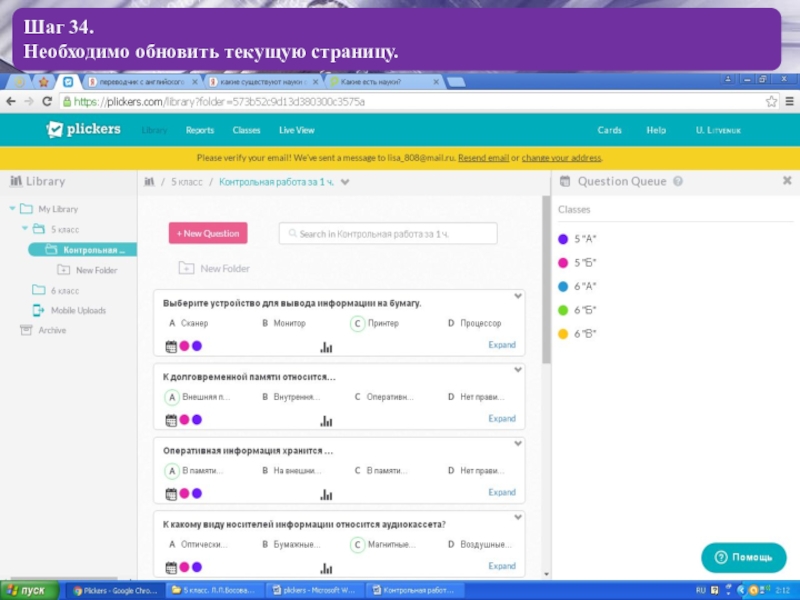Open the chevron menu on the printer question card

point(518,296)
